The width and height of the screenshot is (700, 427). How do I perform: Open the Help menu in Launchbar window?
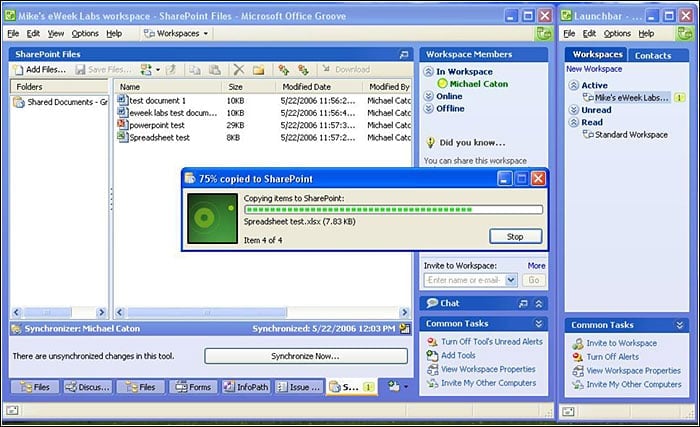tap(646, 33)
